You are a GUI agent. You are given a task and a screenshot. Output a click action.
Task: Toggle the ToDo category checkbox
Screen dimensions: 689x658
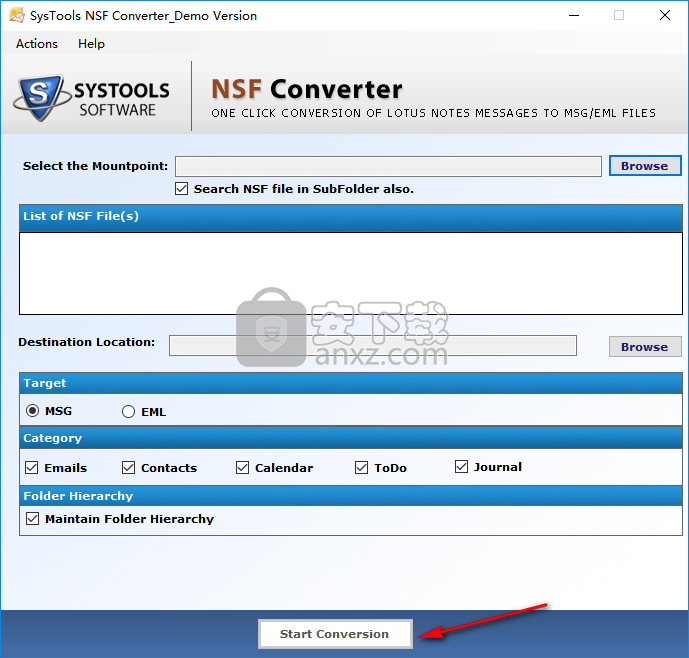[362, 467]
